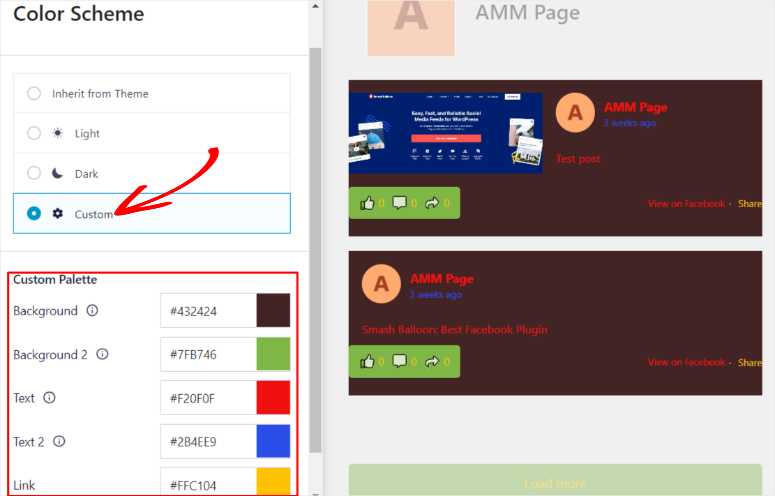Click the share arrow icon in Smash Balloon post
This screenshot has height=496, width=775.
tap(432, 362)
